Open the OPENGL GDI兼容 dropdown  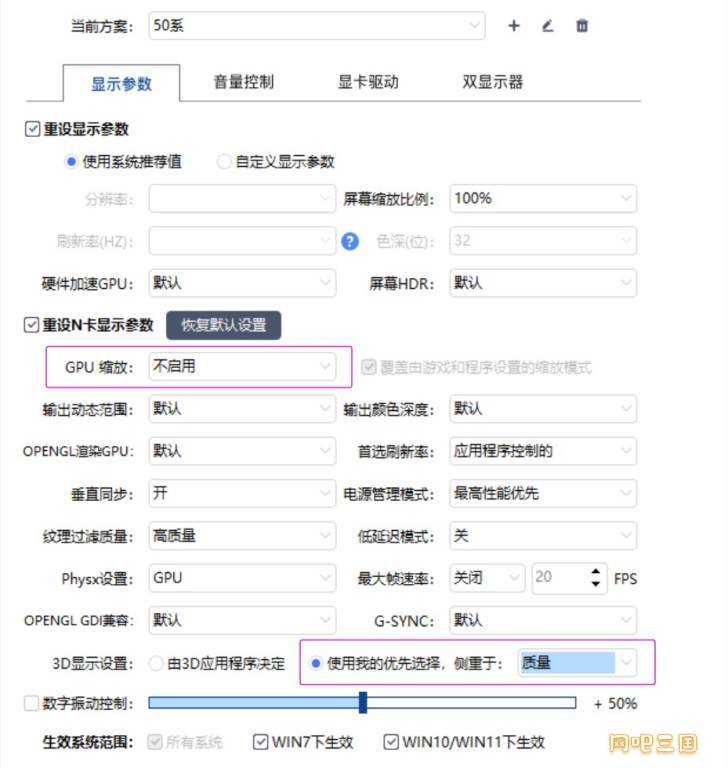pyautogui.click(x=242, y=621)
